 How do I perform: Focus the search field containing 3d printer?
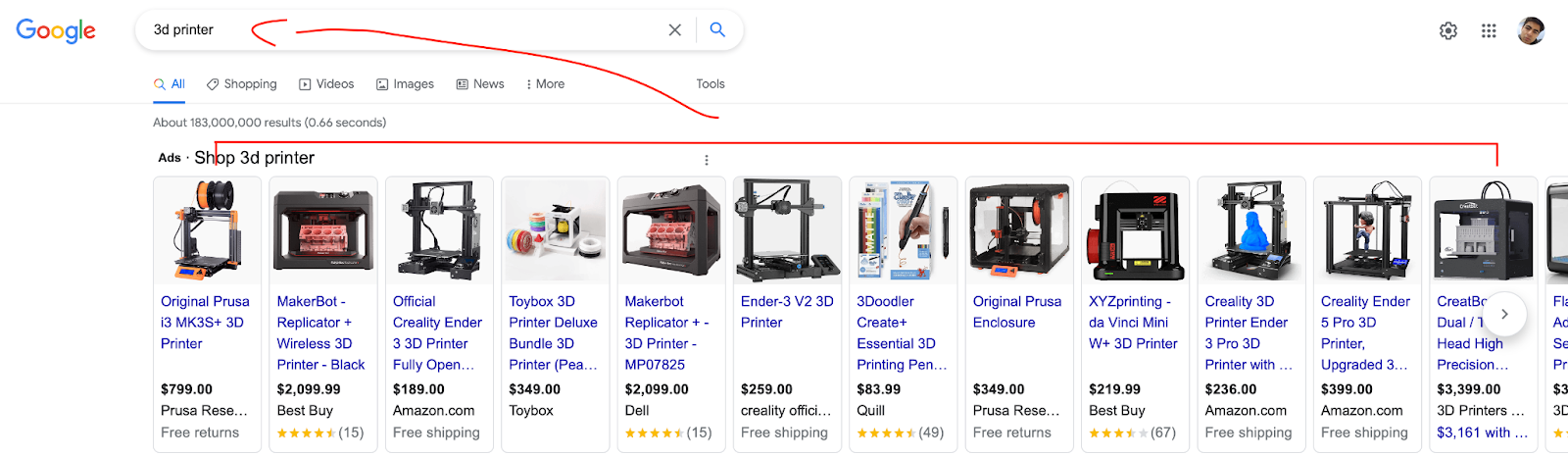pyautogui.click(x=402, y=30)
